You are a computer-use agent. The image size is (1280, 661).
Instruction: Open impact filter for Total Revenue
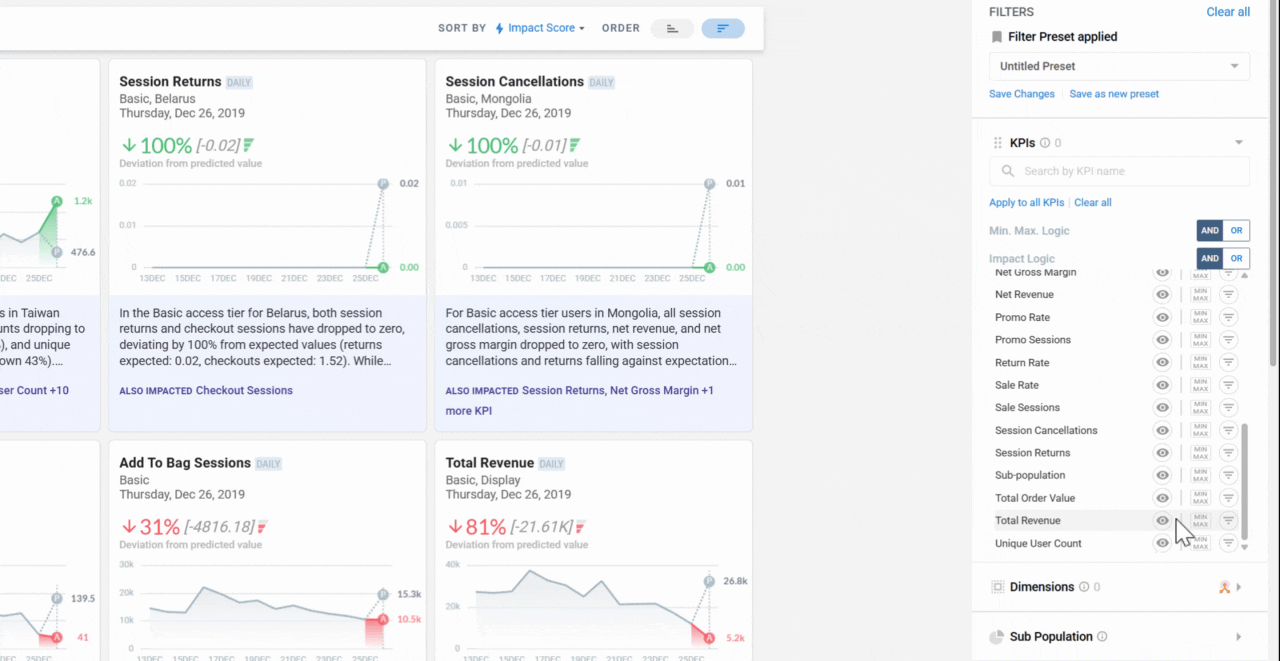coord(1229,521)
